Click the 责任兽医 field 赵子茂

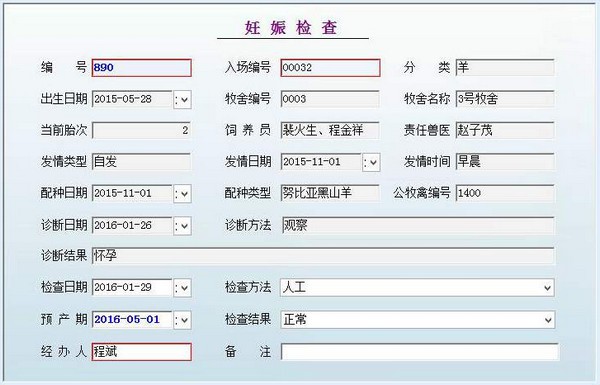[505, 131]
